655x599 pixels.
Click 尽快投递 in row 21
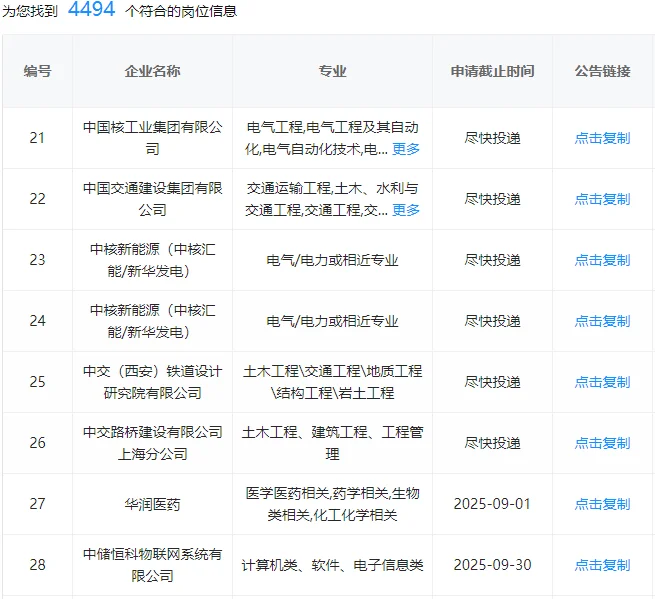pos(493,138)
